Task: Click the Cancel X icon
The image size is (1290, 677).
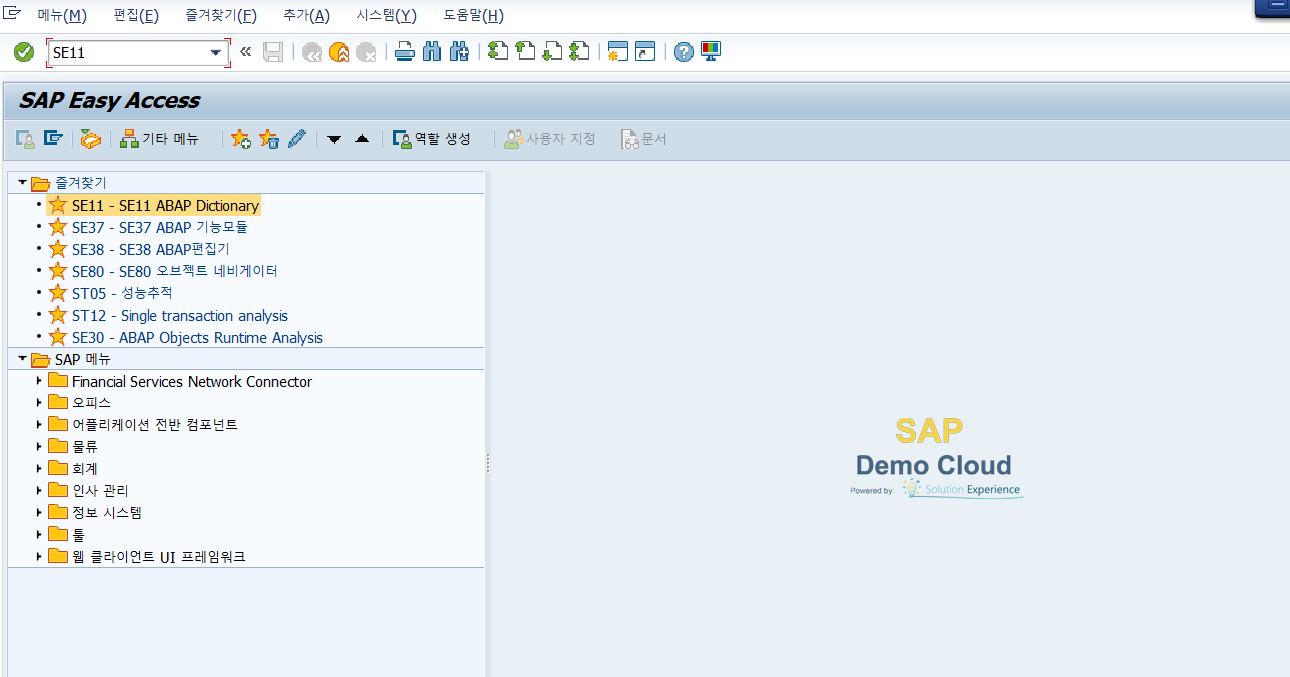Action: 366,52
